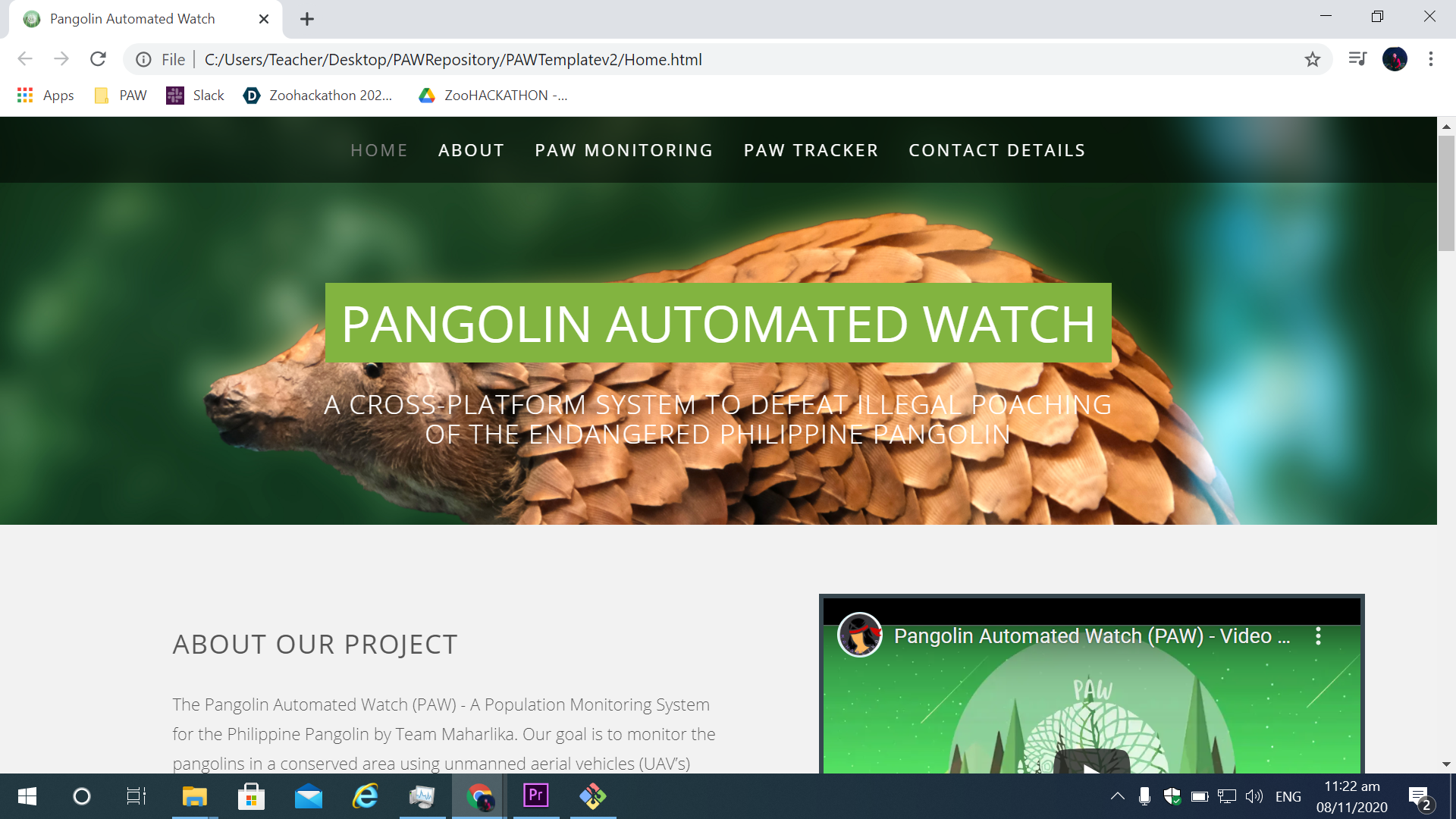Open the PAW bookmarks folder

coord(121,96)
